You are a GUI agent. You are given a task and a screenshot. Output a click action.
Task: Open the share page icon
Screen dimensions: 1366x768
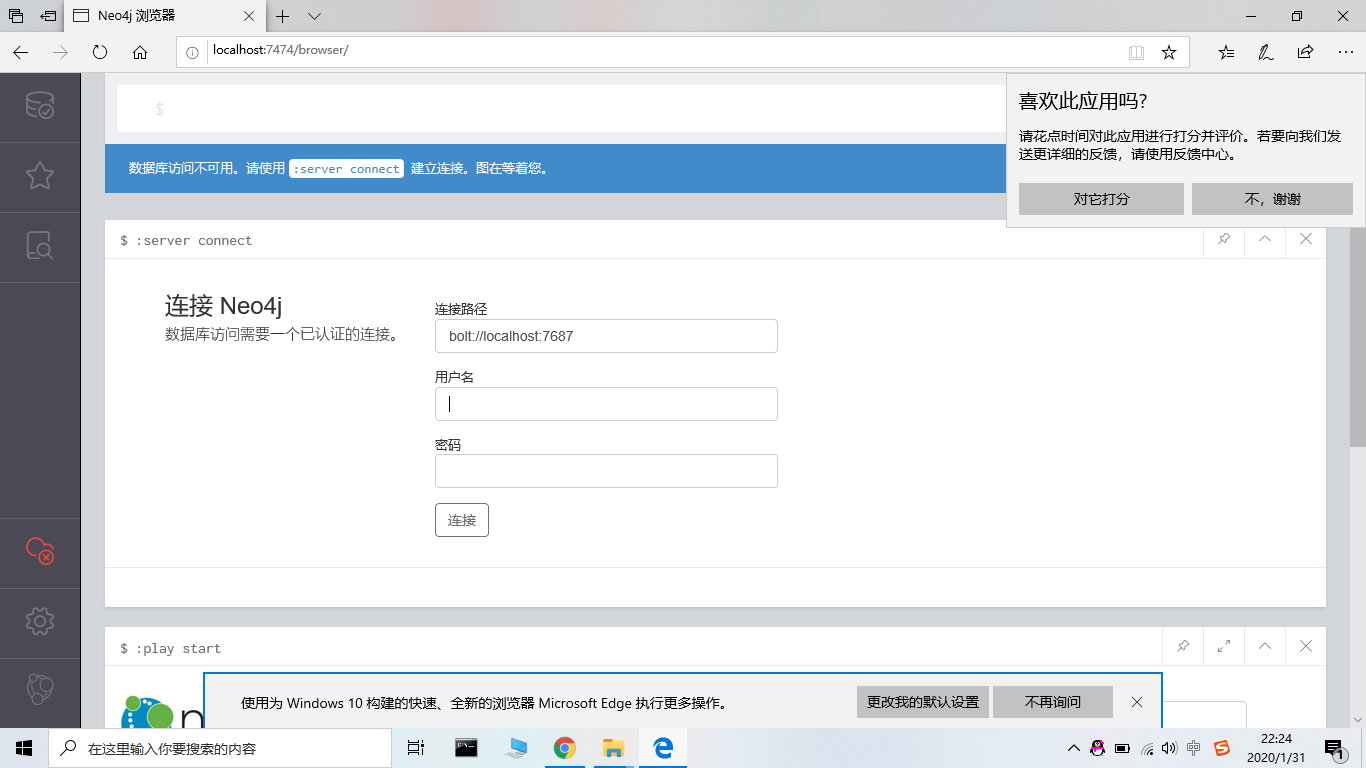[x=1305, y=52]
